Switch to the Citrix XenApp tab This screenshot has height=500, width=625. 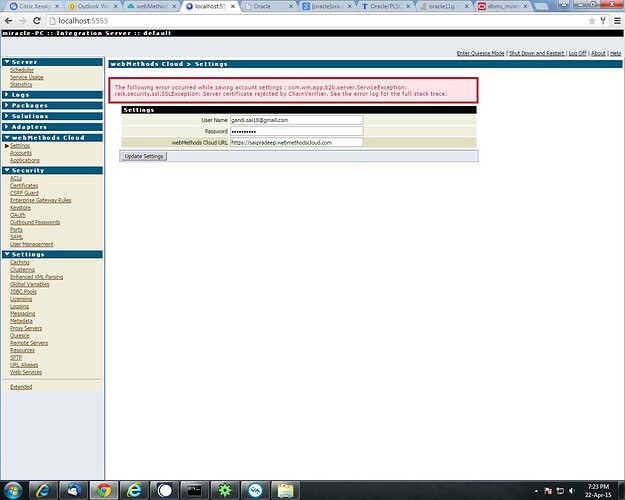(35, 6)
